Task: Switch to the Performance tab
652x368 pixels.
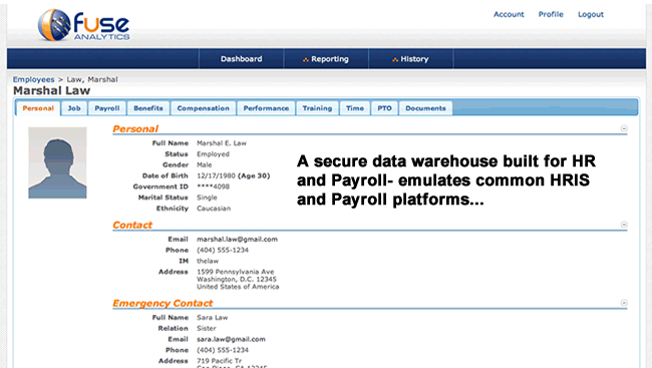Action: click(x=266, y=108)
